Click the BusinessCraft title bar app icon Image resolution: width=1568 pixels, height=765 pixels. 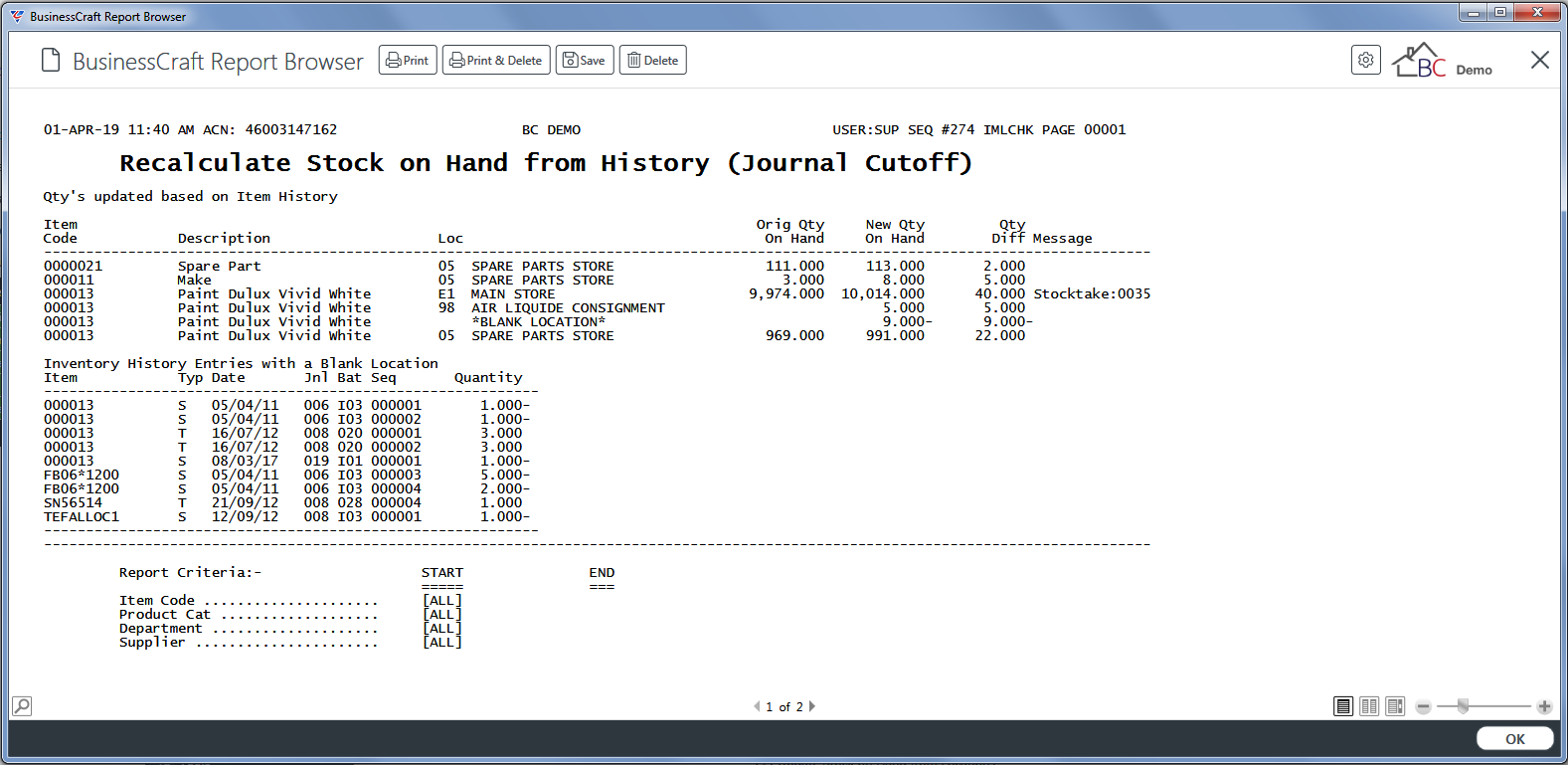17,16
